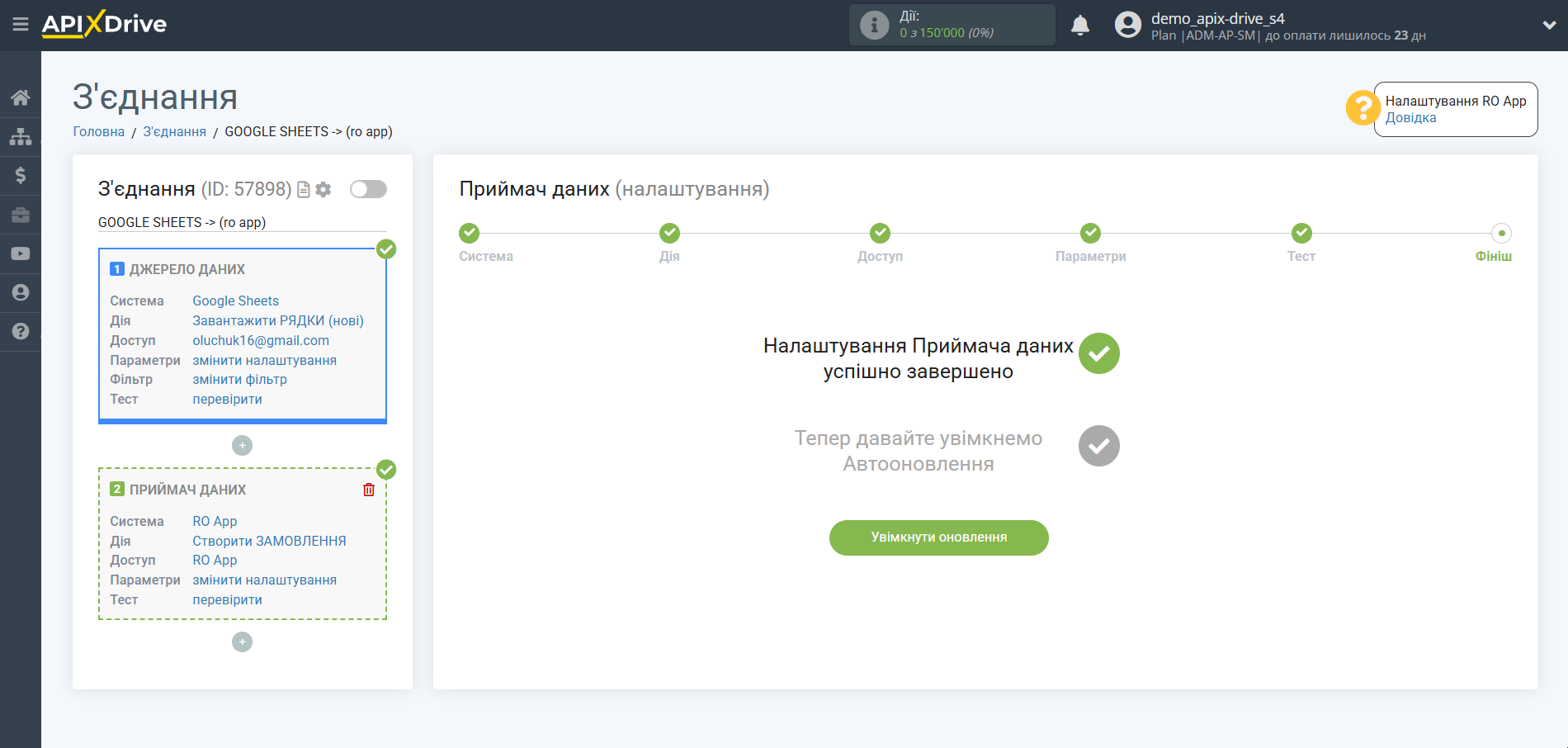Image resolution: width=1568 pixels, height=748 pixels.
Task: Open the Довідка help link
Action: [x=1411, y=118]
